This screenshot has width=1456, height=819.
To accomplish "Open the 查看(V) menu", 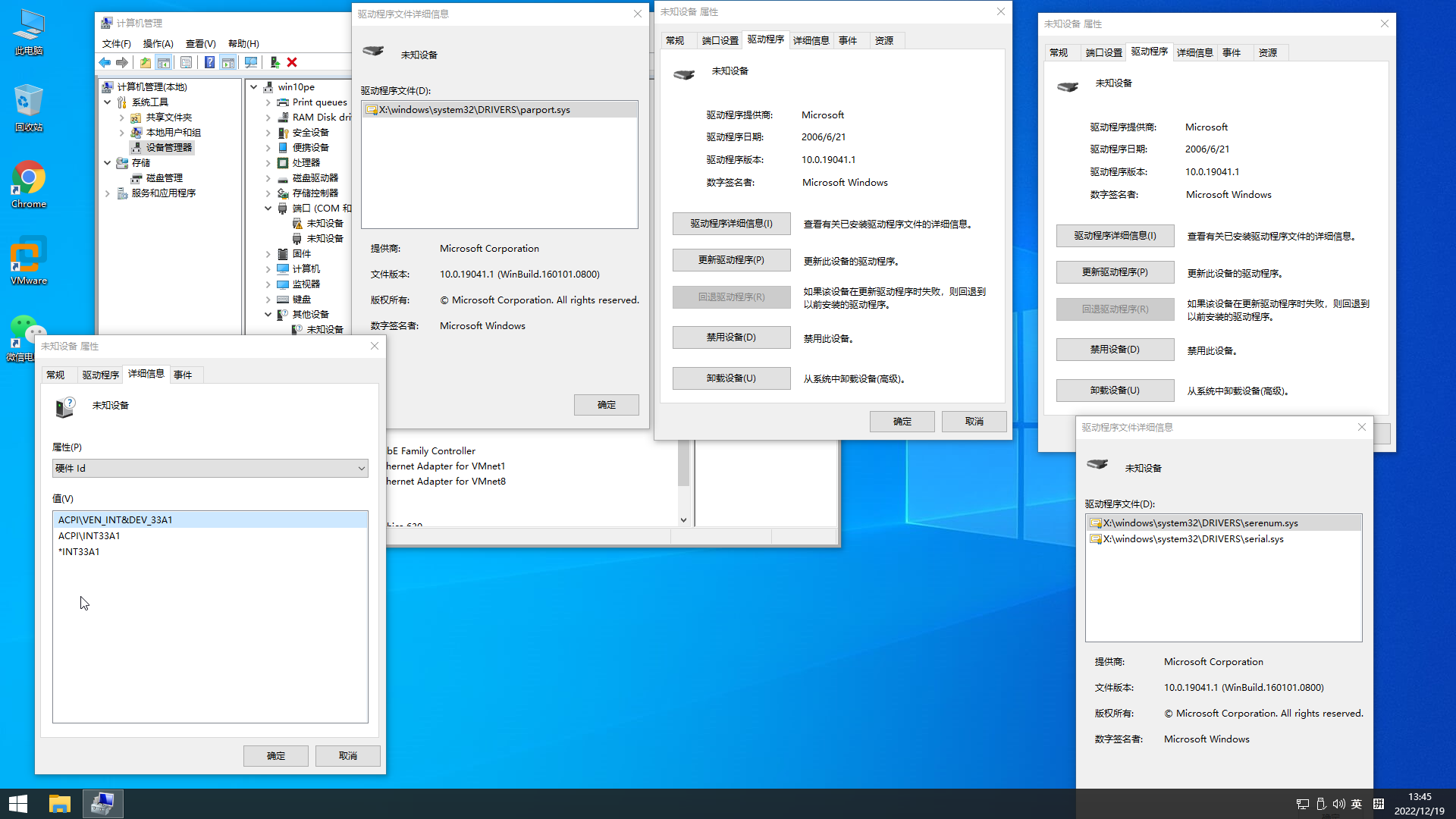I will (200, 43).
